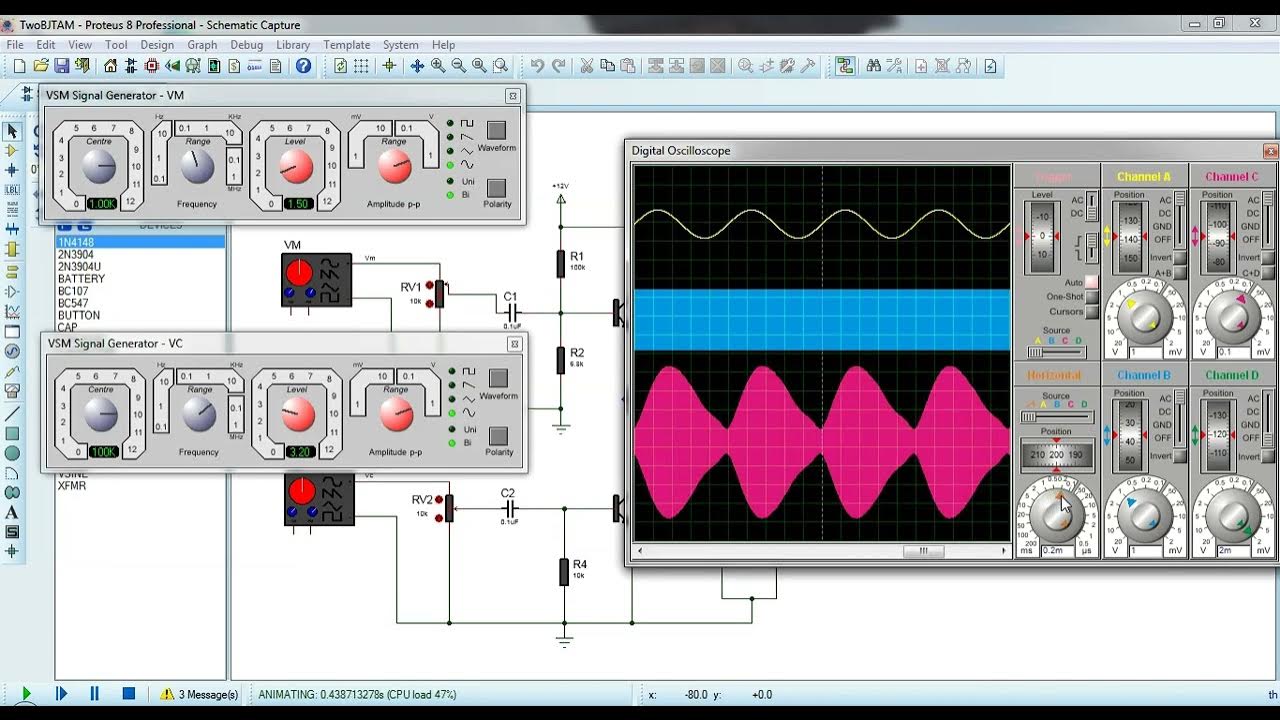The width and height of the screenshot is (1280, 720).
Task: Click the Copy to clipboard icon
Action: [608, 66]
